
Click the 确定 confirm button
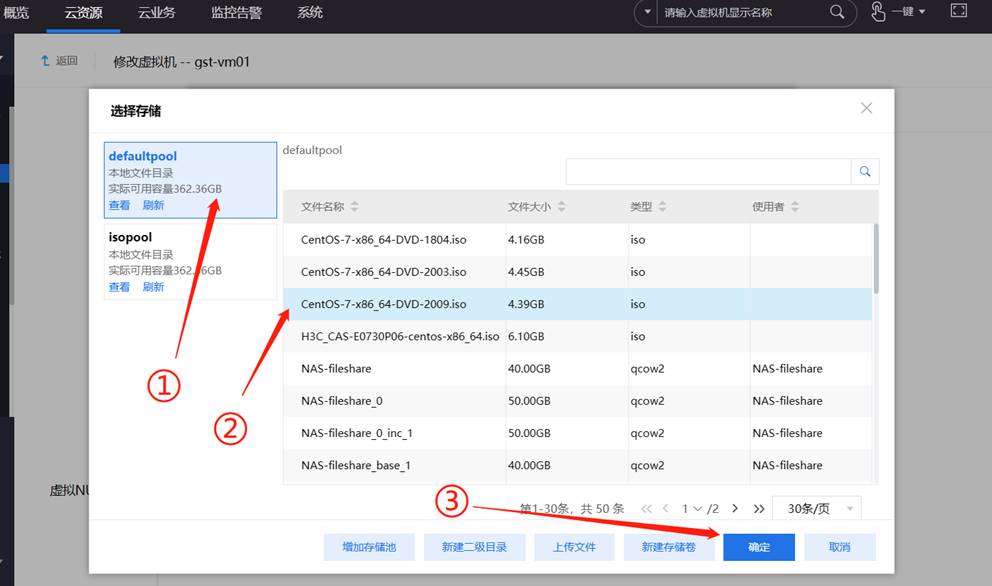(759, 547)
